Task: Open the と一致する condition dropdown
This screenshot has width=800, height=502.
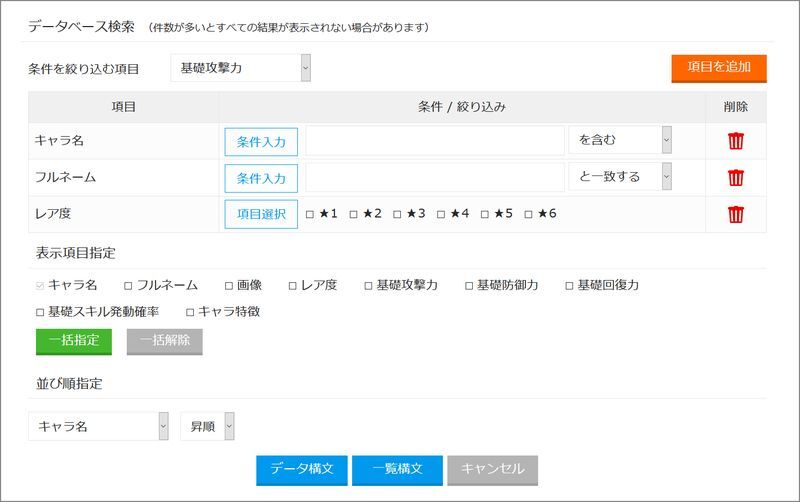Action: [619, 178]
